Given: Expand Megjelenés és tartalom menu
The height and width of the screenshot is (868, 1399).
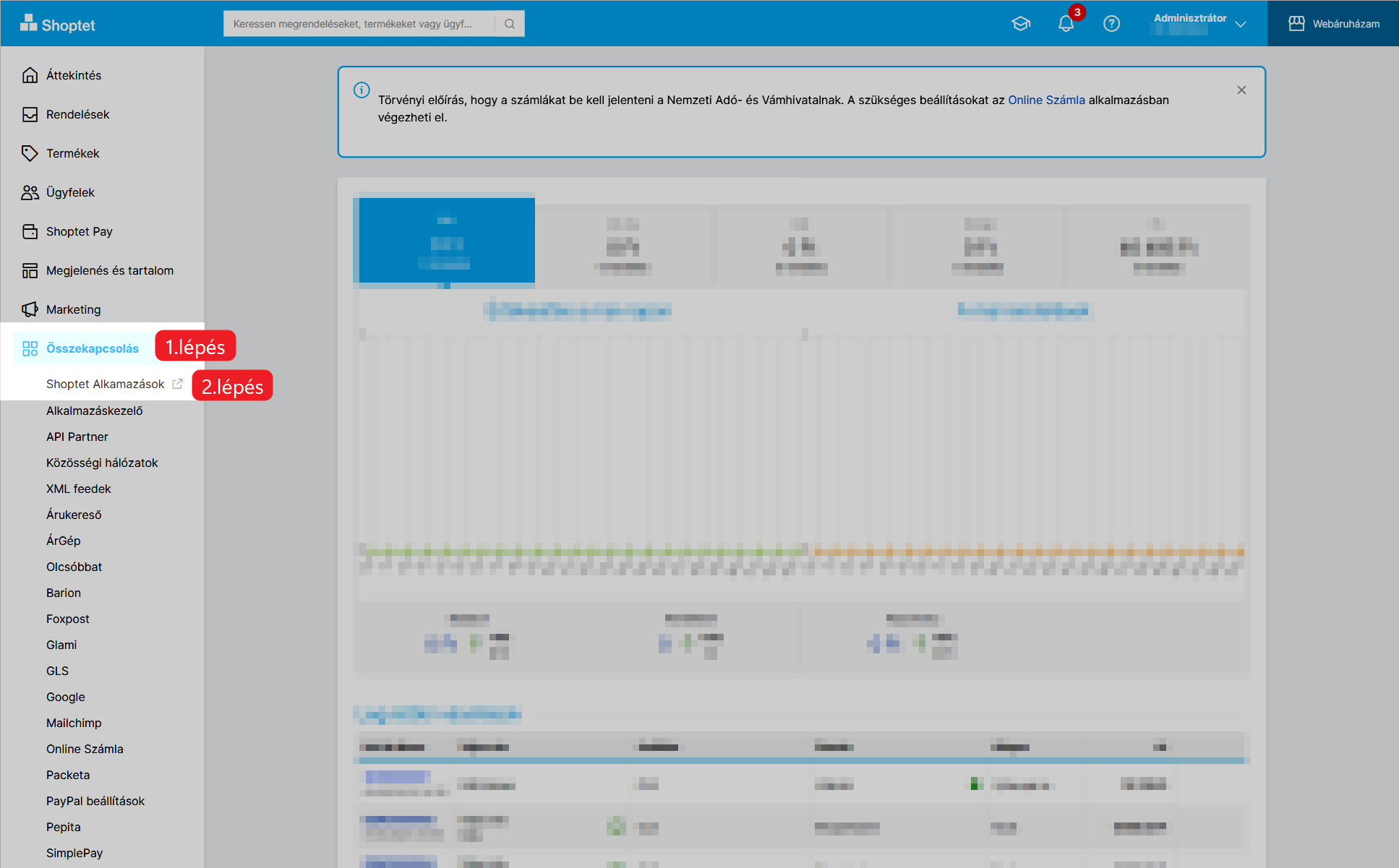Looking at the screenshot, I should [109, 270].
